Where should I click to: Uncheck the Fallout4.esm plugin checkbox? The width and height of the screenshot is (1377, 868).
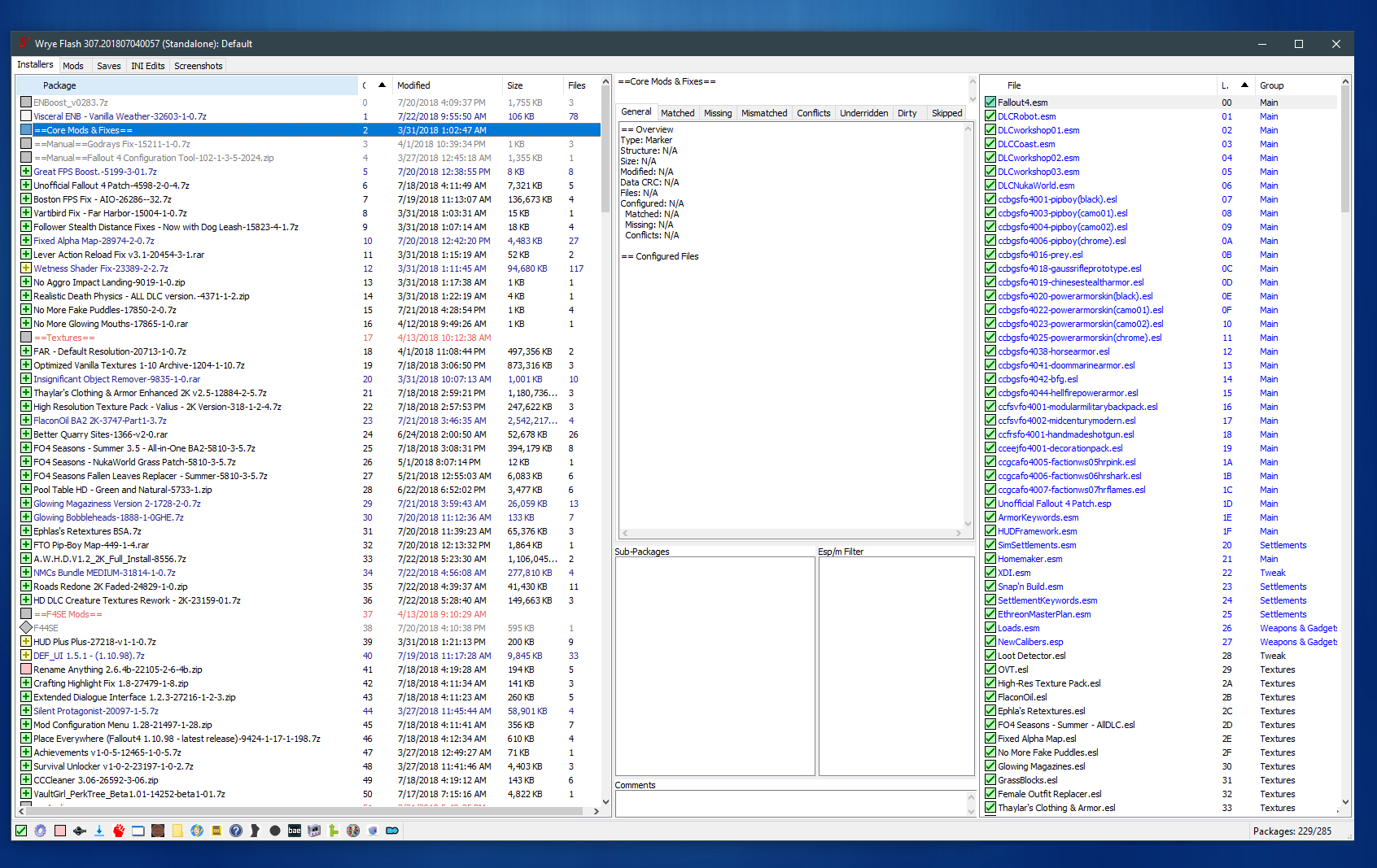click(x=990, y=103)
